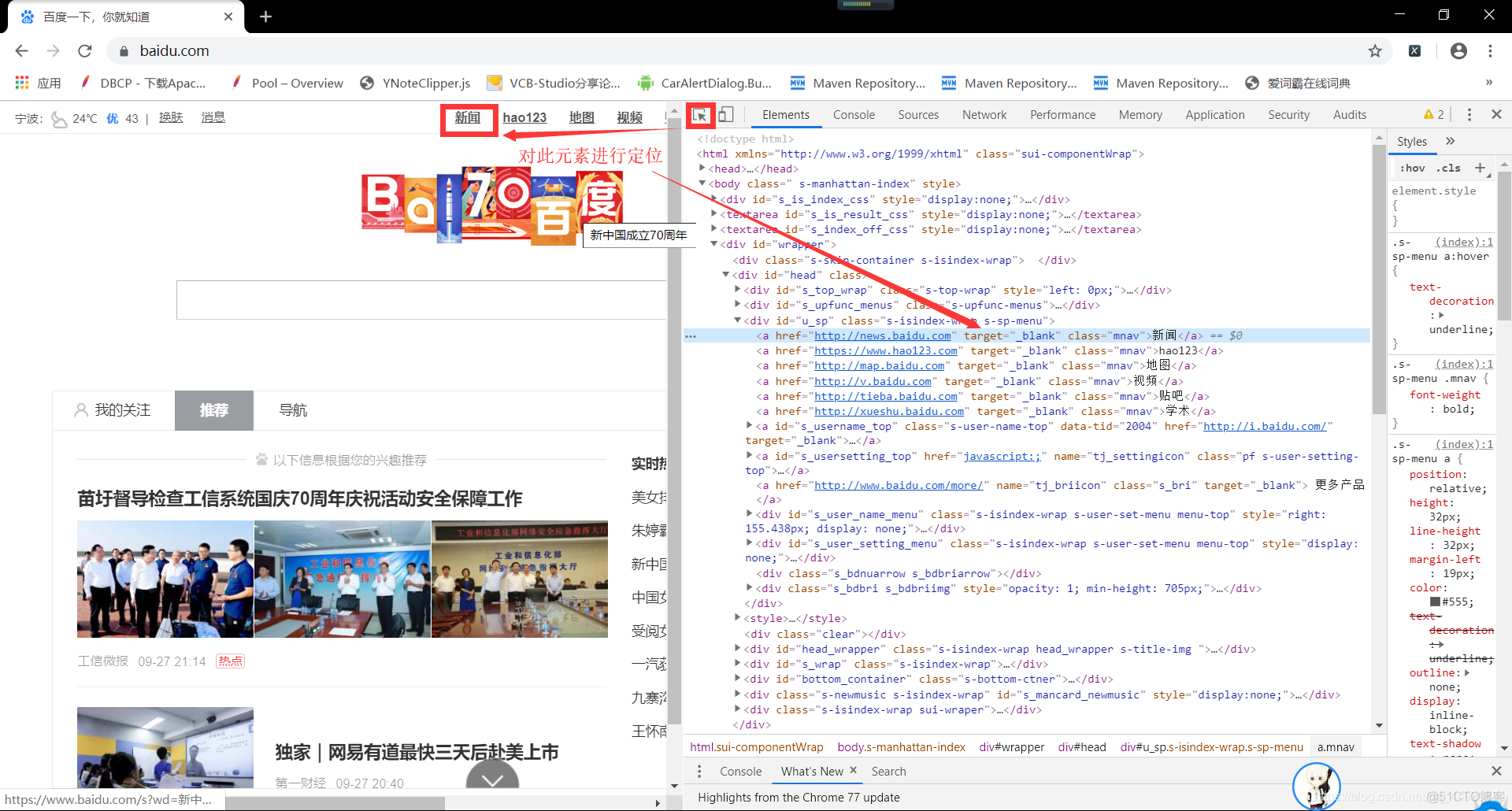Viewport: 1512px width, 811px height.
Task: Close the What's New drawer tab
Action: (x=853, y=771)
